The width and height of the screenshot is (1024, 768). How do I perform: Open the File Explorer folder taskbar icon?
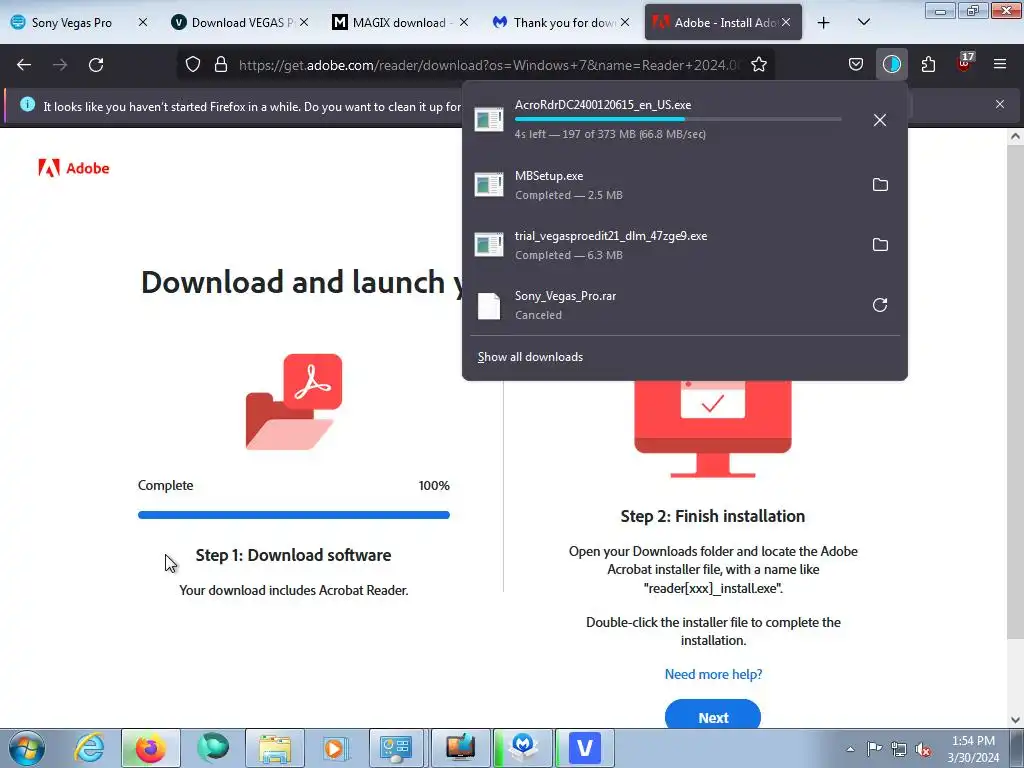click(275, 748)
